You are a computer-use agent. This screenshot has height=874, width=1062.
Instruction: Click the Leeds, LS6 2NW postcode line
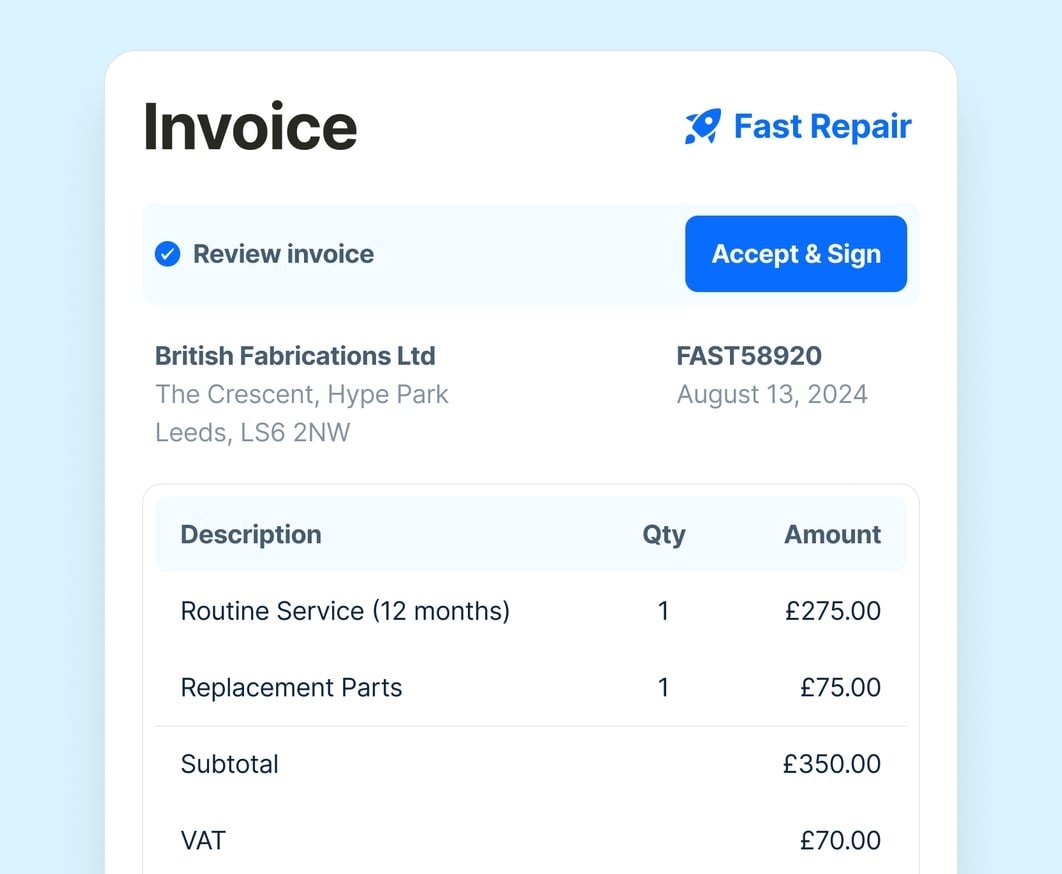pos(253,433)
